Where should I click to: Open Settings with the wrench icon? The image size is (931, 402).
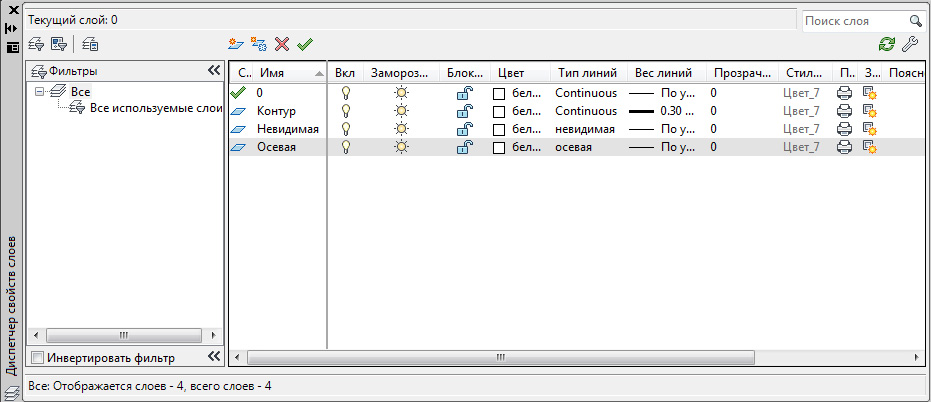[910, 44]
